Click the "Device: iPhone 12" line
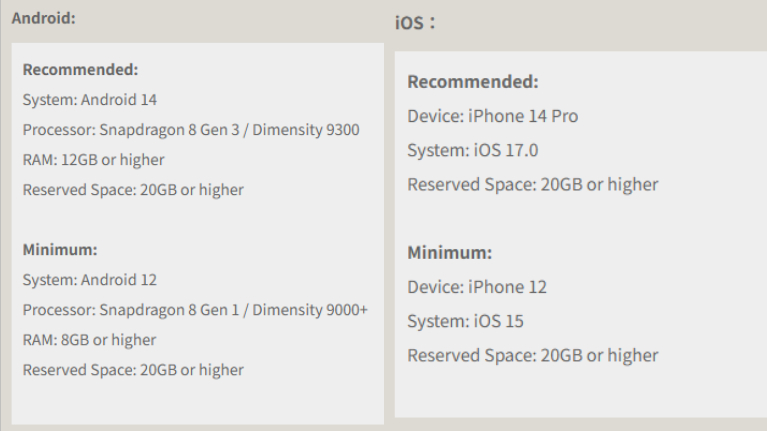767x431 pixels. (477, 287)
